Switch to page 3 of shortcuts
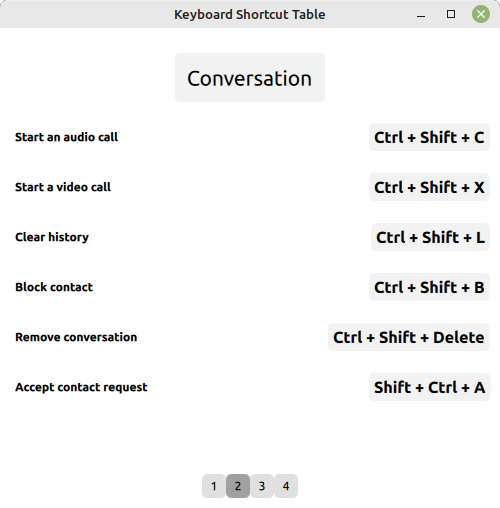Screen dimensions: 500x508 (262, 486)
